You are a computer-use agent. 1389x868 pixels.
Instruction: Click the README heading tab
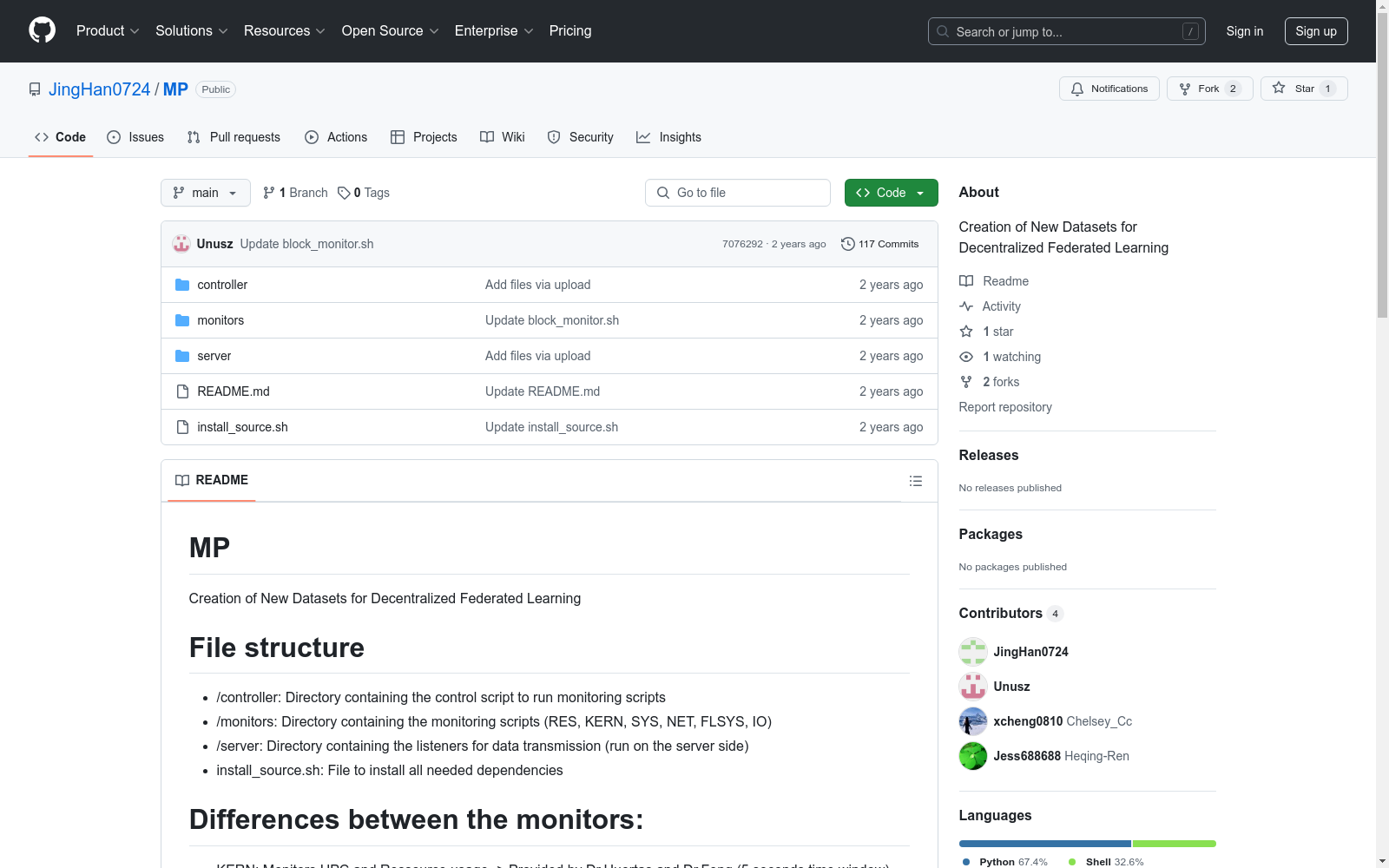click(212, 481)
